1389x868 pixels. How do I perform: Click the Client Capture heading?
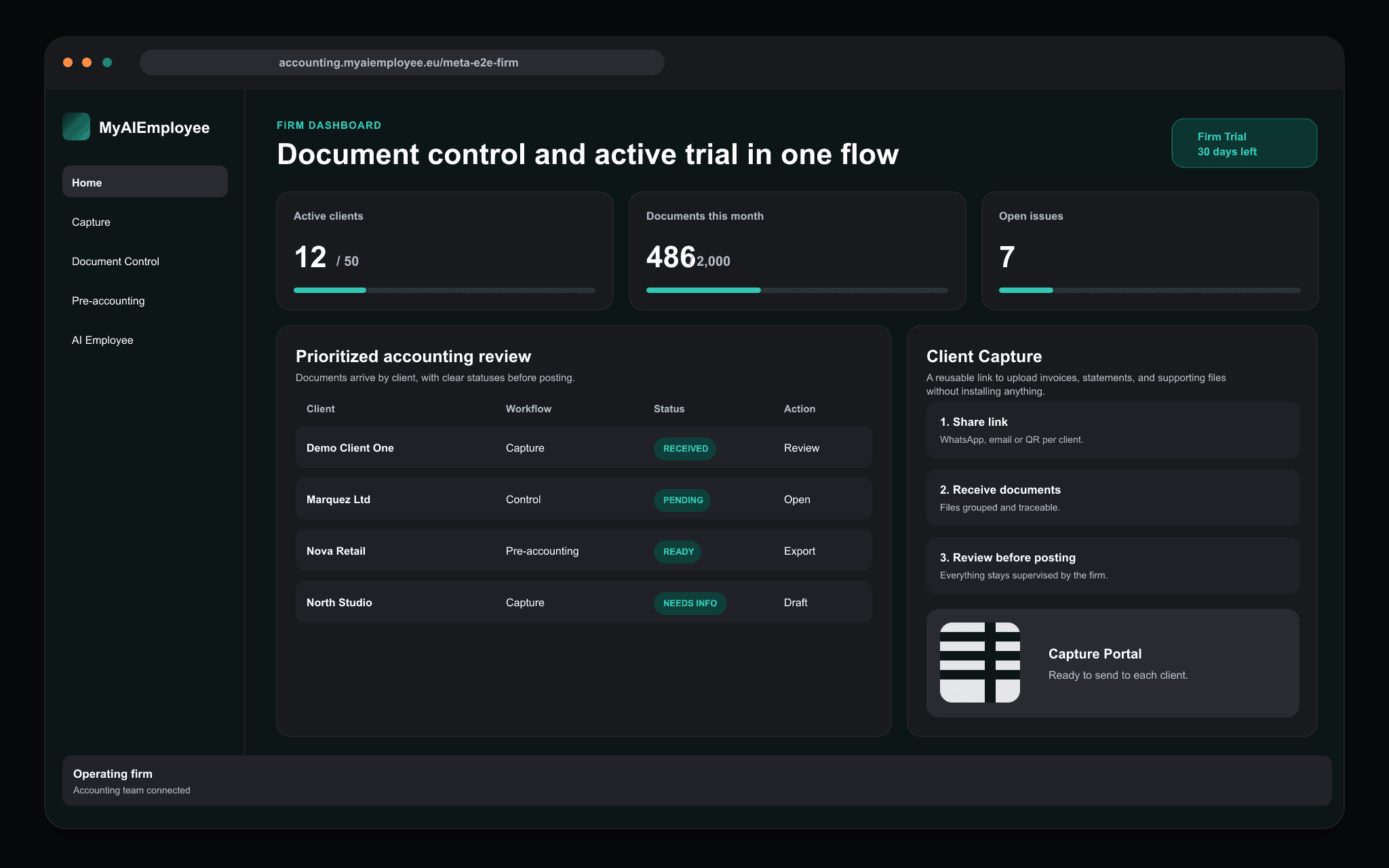click(x=984, y=357)
